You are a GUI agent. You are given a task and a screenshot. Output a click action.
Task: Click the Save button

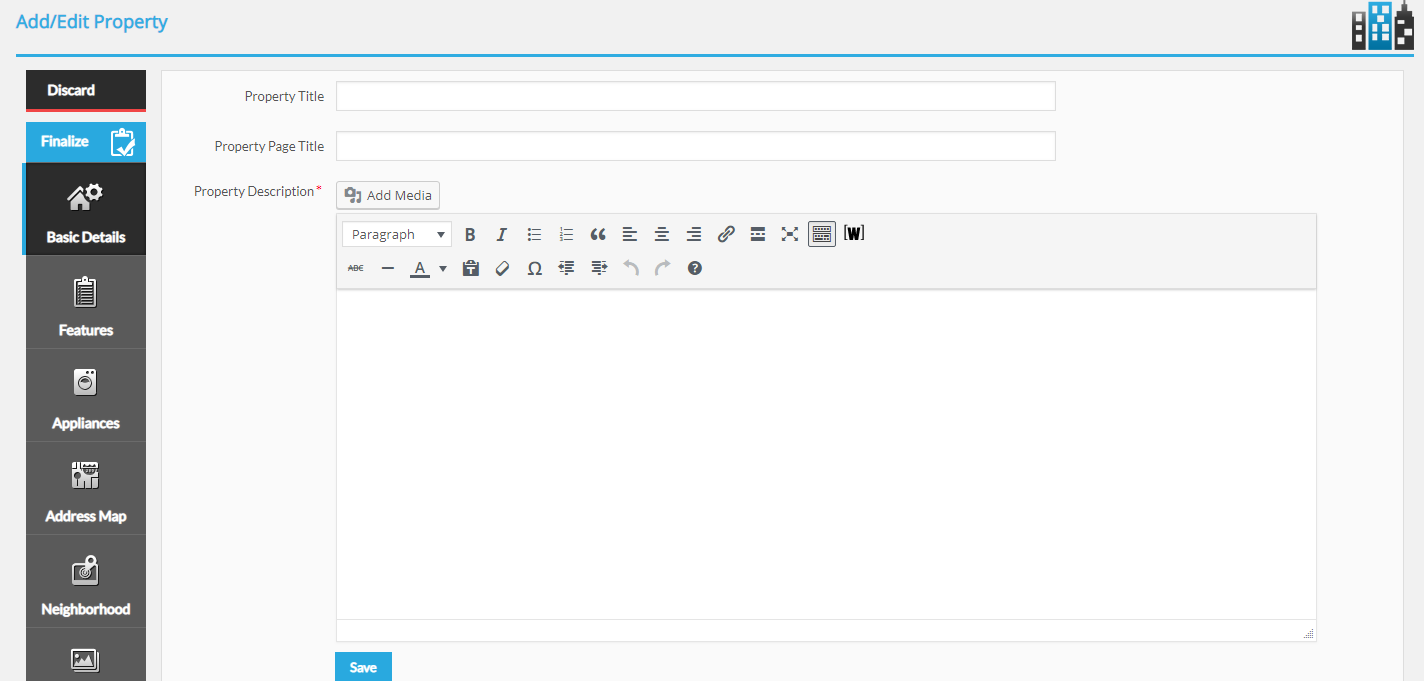click(x=363, y=667)
